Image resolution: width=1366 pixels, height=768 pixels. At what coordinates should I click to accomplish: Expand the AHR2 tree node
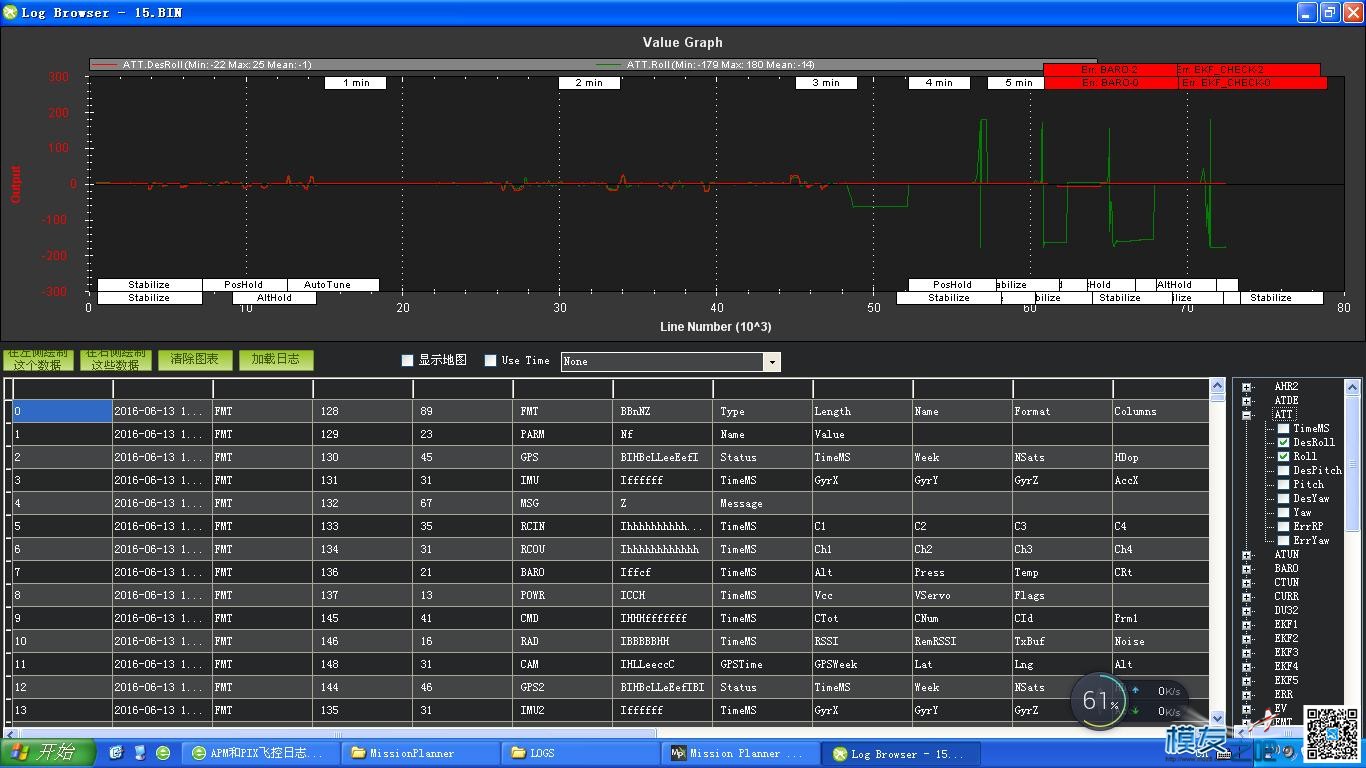pyautogui.click(x=1247, y=386)
